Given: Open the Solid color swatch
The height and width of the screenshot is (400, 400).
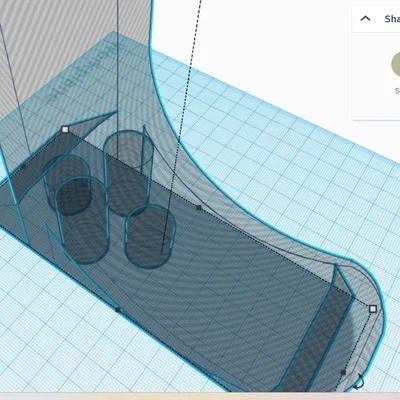Looking at the screenshot, I should tap(396, 64).
